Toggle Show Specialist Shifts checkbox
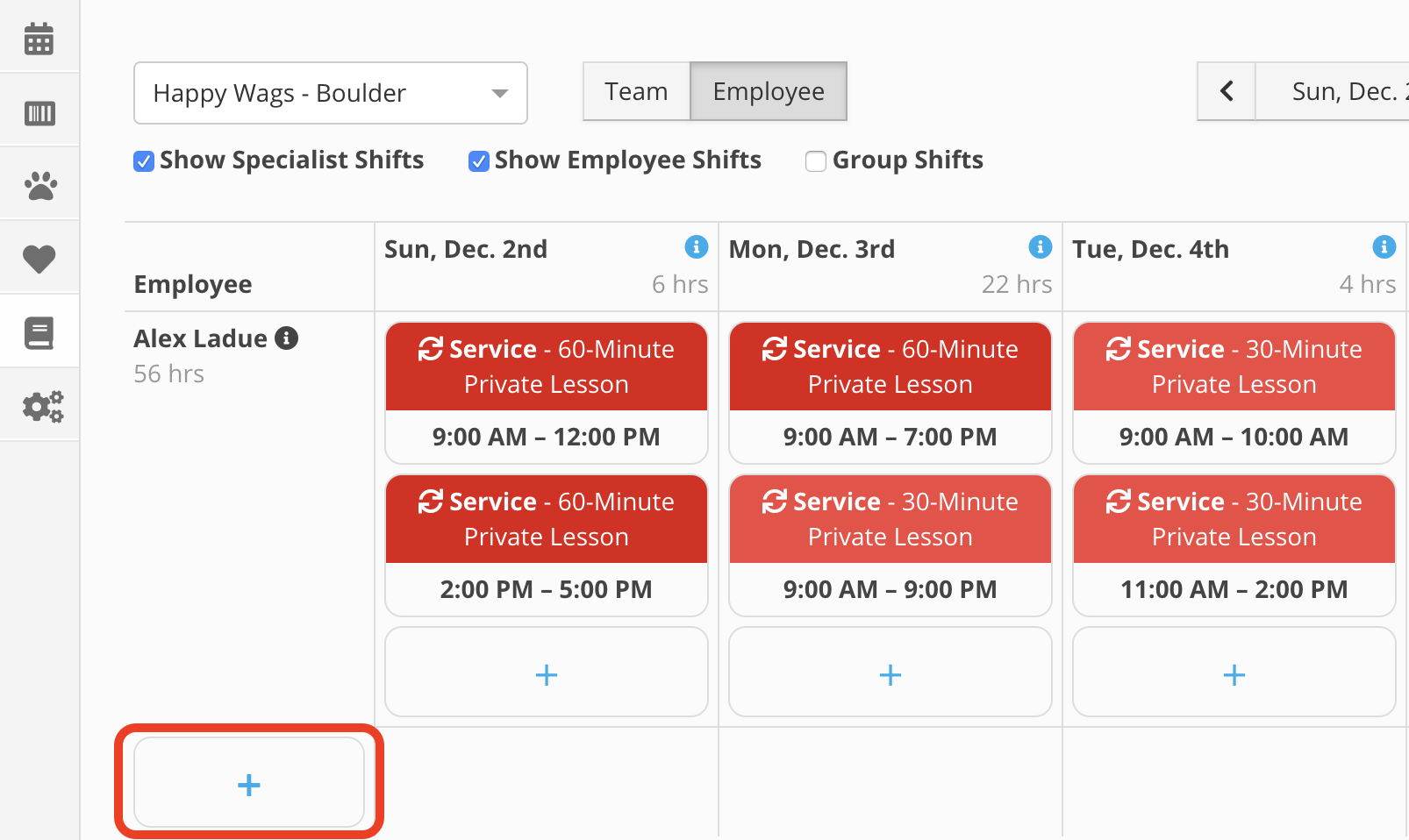The height and width of the screenshot is (840, 1409). [144, 161]
